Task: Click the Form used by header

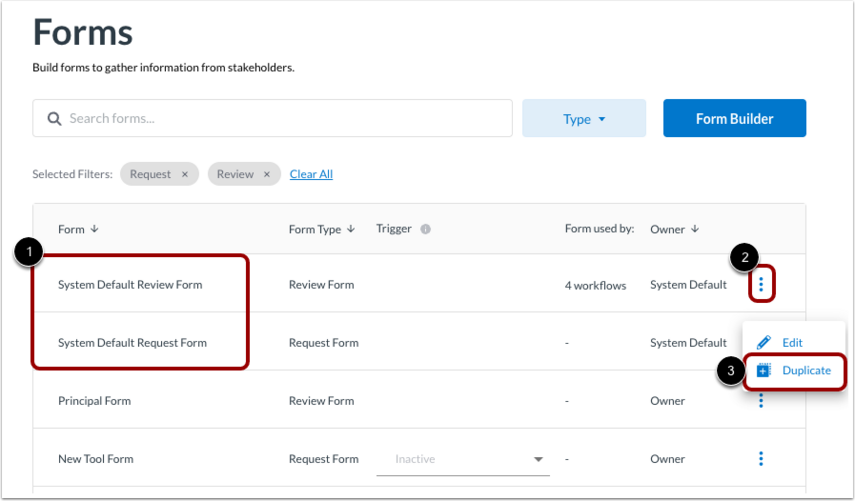Action: (599, 229)
